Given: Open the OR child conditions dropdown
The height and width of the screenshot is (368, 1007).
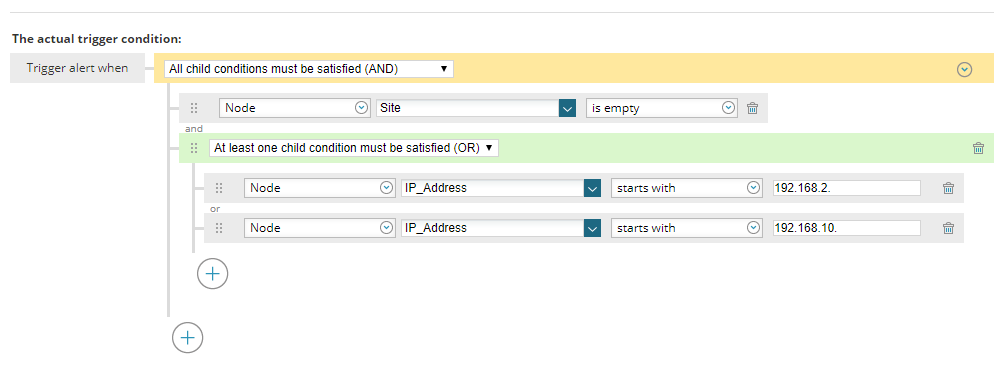Looking at the screenshot, I should (x=354, y=148).
